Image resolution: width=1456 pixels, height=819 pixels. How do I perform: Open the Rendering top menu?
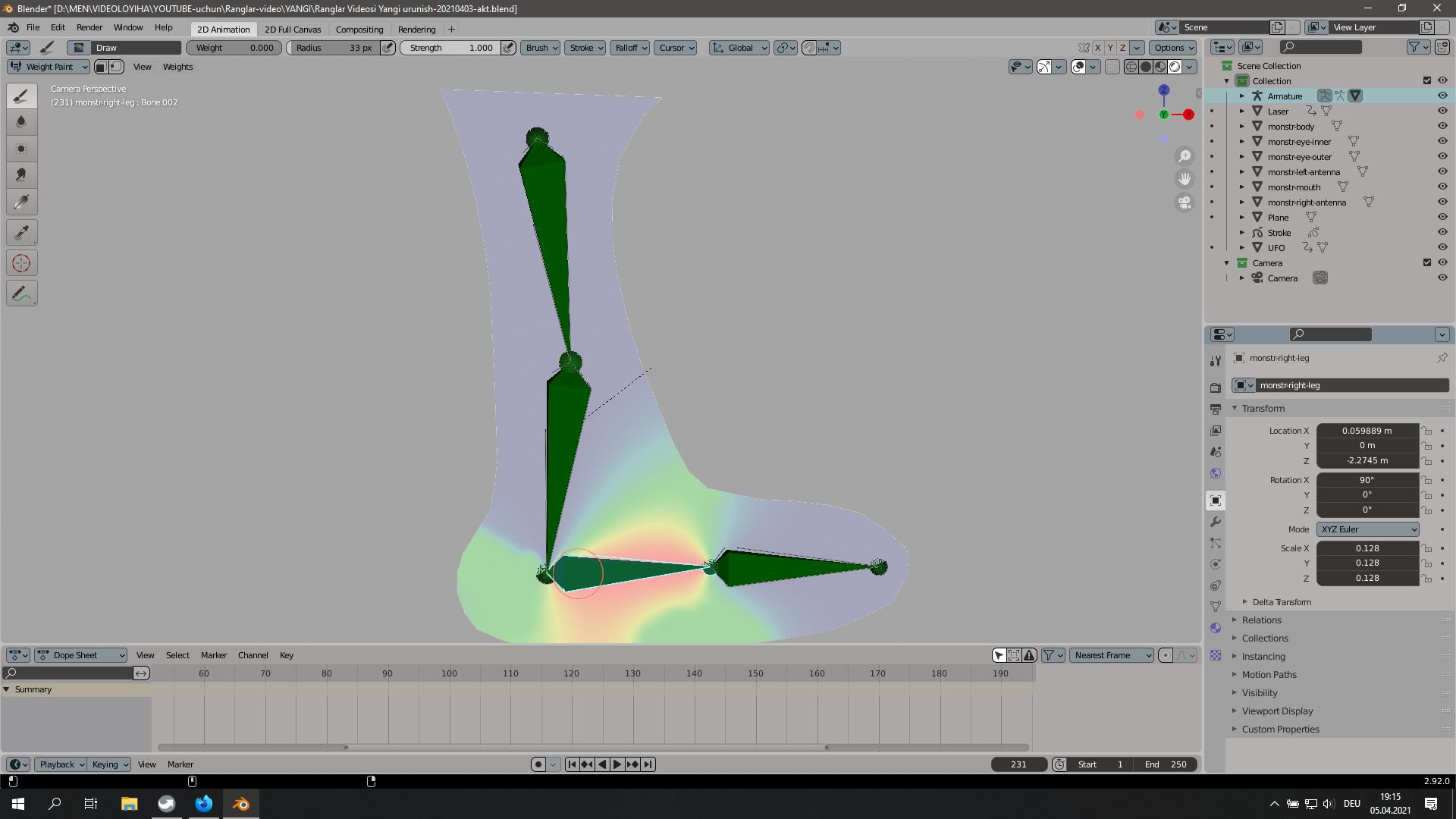tap(417, 28)
